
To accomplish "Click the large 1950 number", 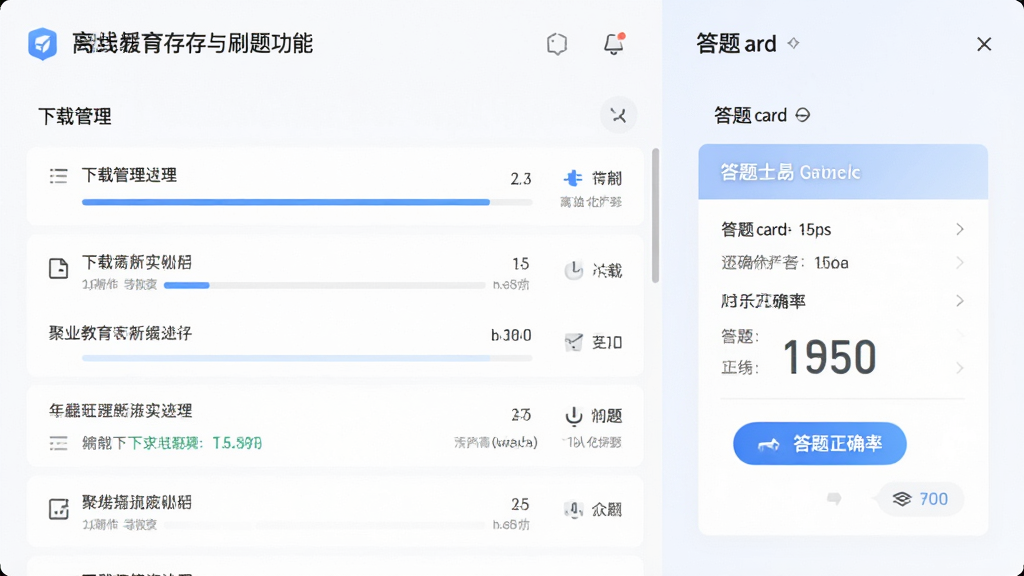I will pos(829,357).
